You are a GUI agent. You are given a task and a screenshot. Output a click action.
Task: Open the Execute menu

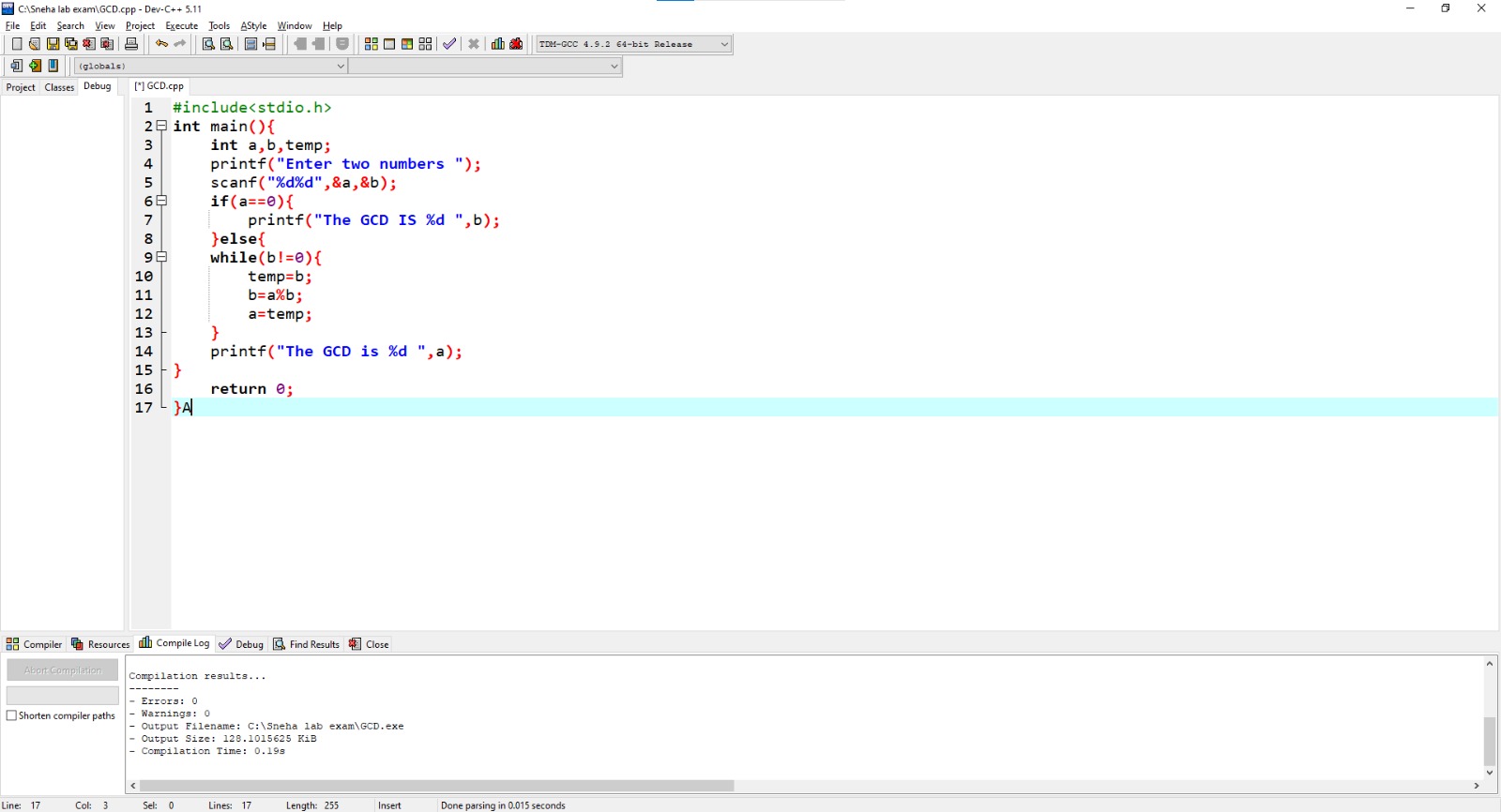point(181,25)
